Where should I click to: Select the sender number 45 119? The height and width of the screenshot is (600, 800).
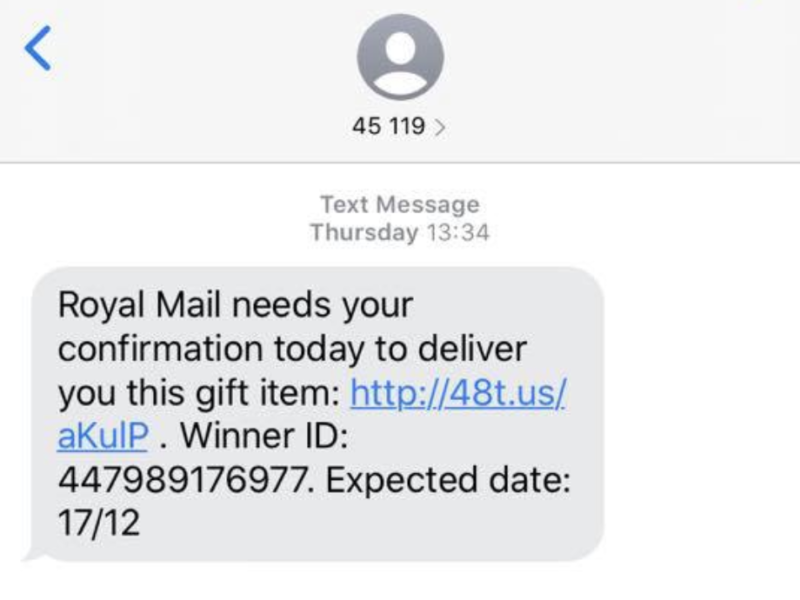coord(388,126)
